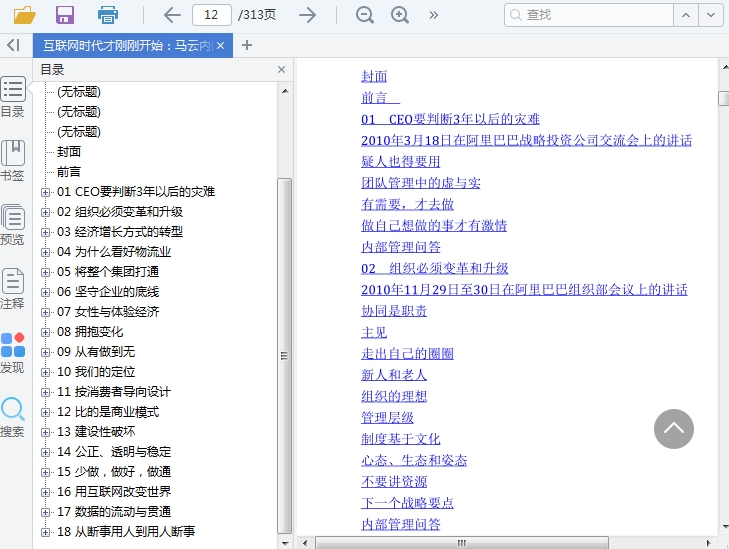Viewport: 729px width, 549px height.
Task: Click the page number field showing 12
Action: (212, 15)
